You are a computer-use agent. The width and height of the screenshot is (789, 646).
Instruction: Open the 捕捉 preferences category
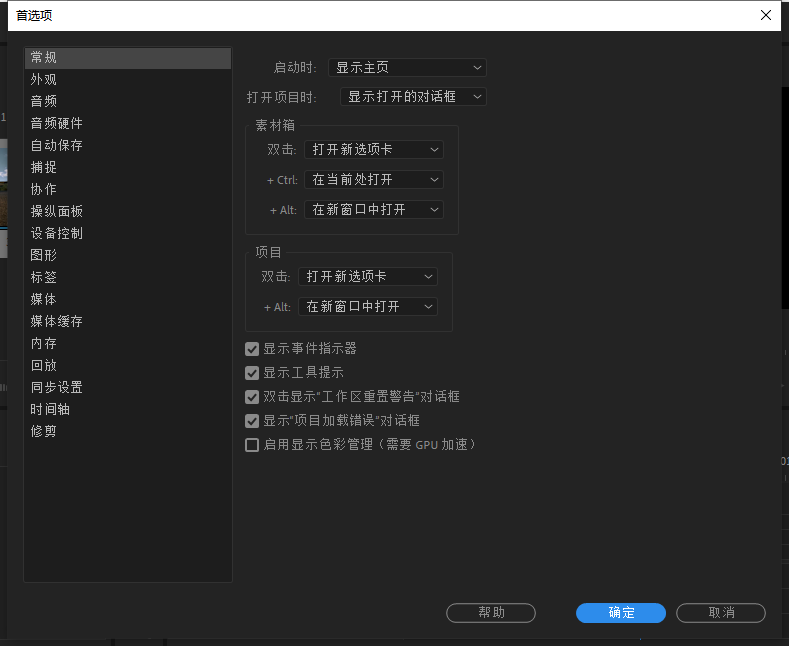click(128, 167)
